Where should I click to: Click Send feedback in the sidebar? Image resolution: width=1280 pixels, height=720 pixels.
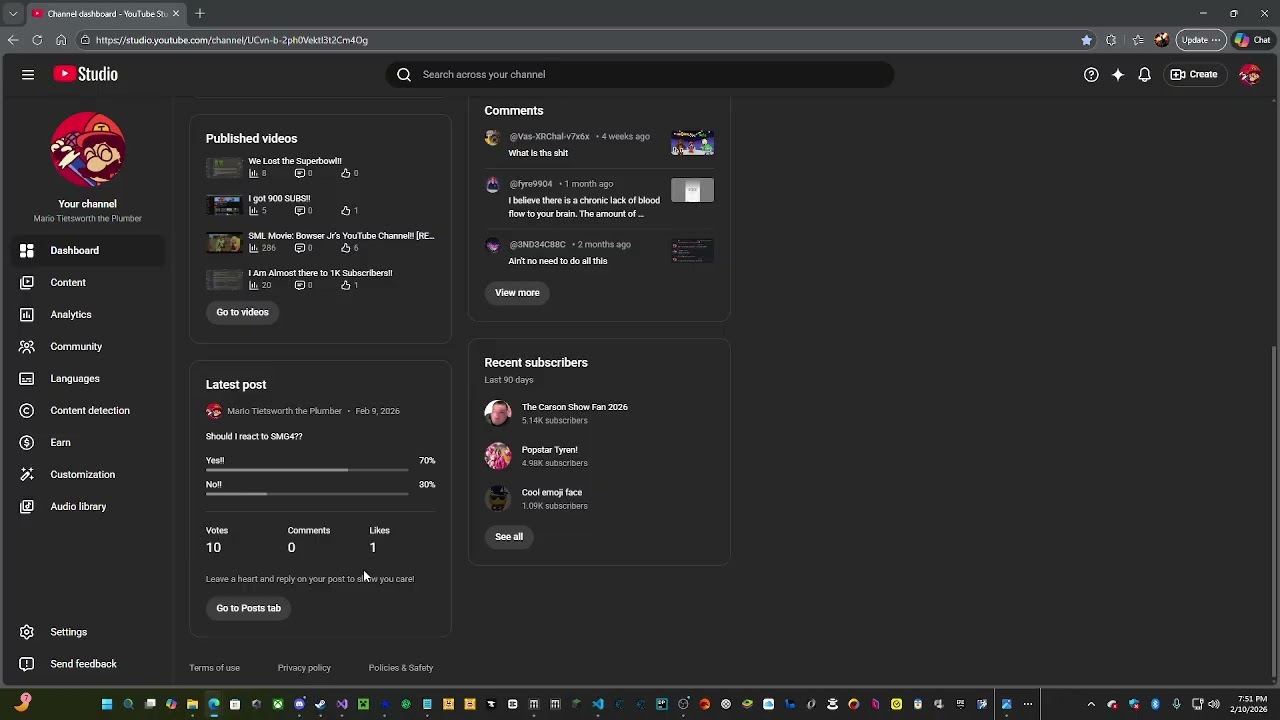pyautogui.click(x=87, y=664)
